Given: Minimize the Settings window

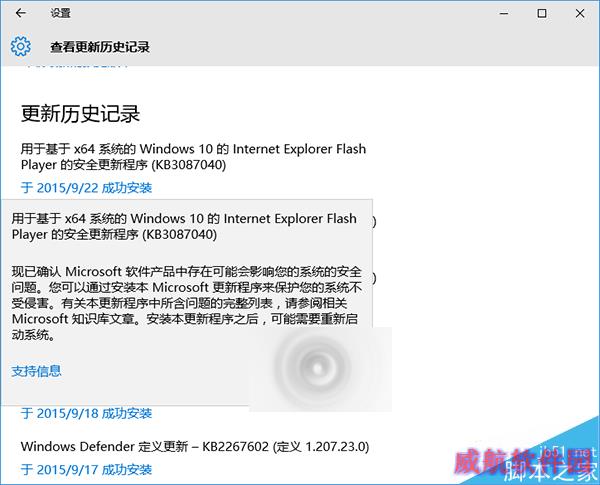Looking at the screenshot, I should 504,13.
